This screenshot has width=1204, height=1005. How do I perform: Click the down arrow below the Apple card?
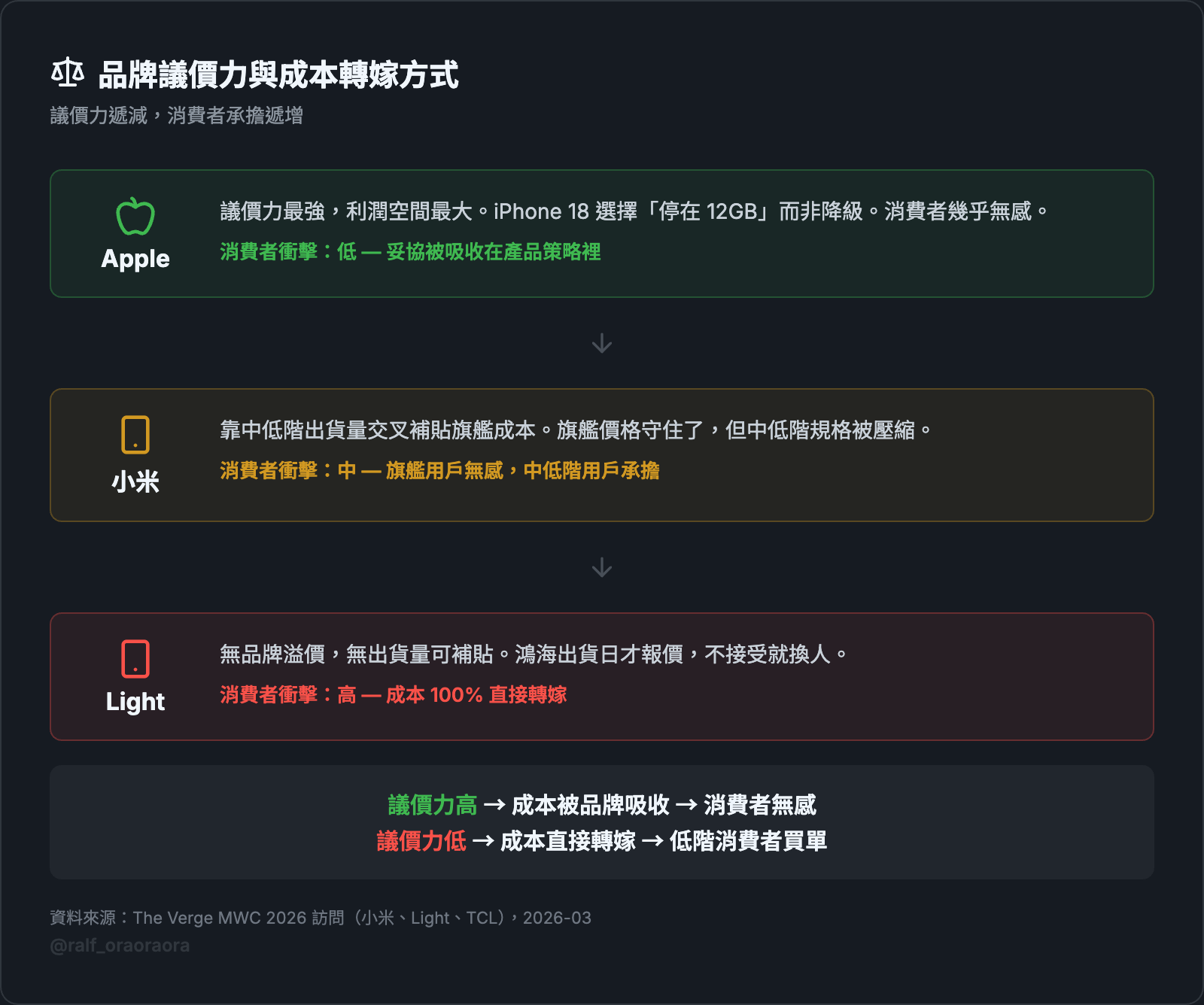coord(602,344)
